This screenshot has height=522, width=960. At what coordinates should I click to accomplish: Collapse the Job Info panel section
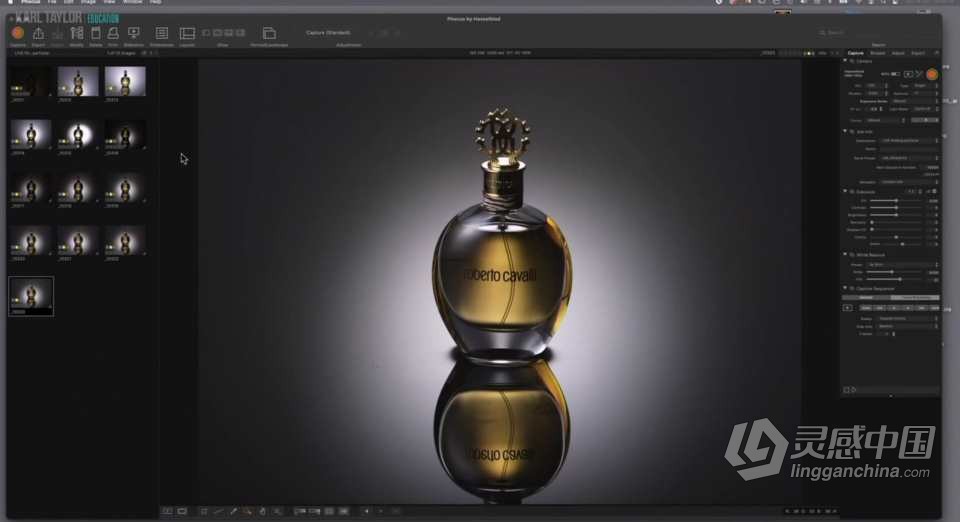tap(845, 132)
